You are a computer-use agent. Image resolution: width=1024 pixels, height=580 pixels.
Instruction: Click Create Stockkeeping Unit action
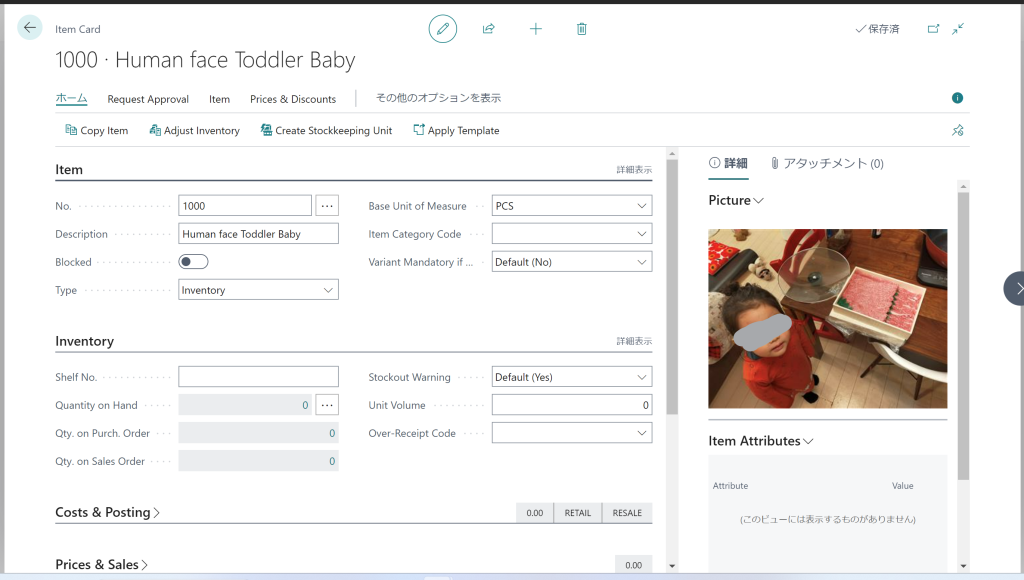(x=327, y=130)
